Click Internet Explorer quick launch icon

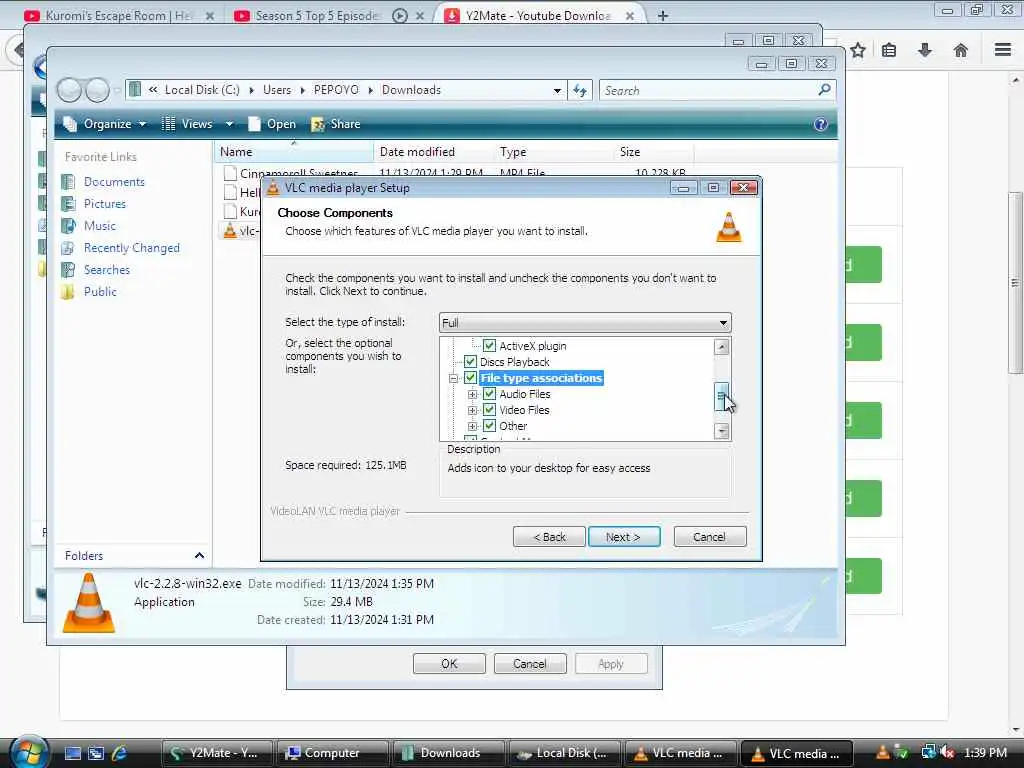tap(120, 753)
